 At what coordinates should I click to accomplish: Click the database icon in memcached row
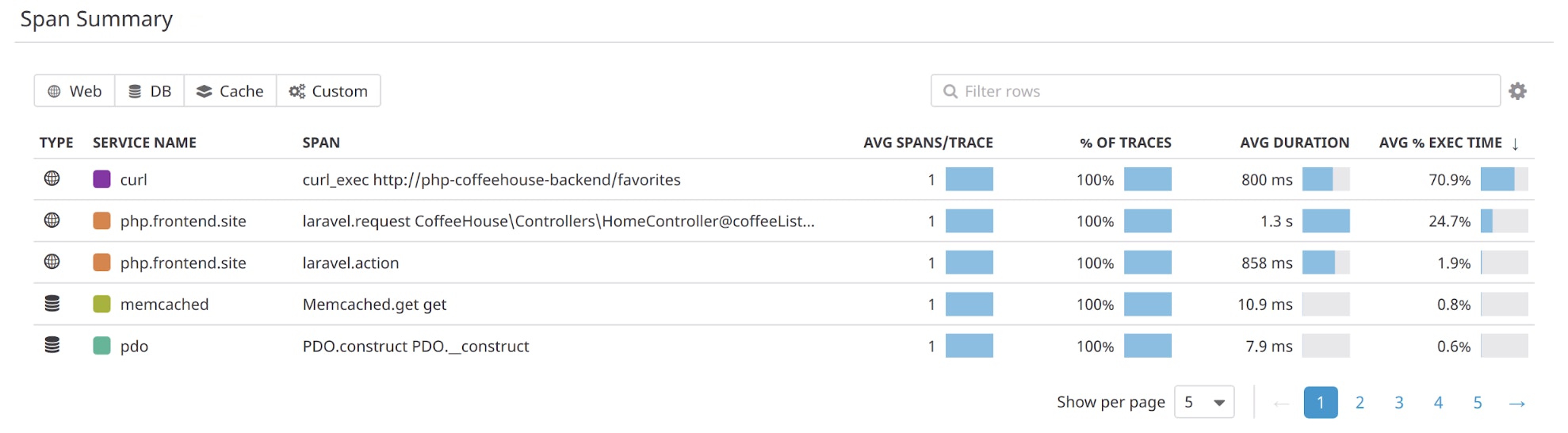coord(52,304)
